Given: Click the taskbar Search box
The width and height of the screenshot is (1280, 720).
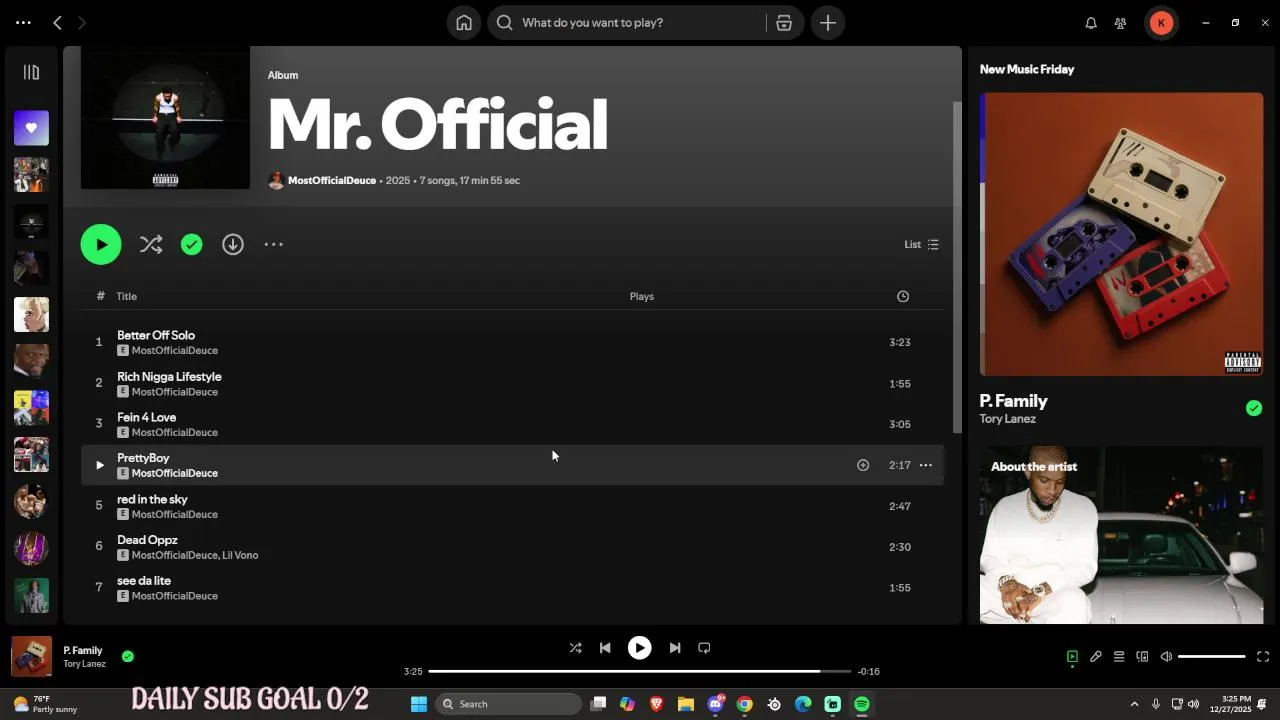Looking at the screenshot, I should [x=510, y=704].
